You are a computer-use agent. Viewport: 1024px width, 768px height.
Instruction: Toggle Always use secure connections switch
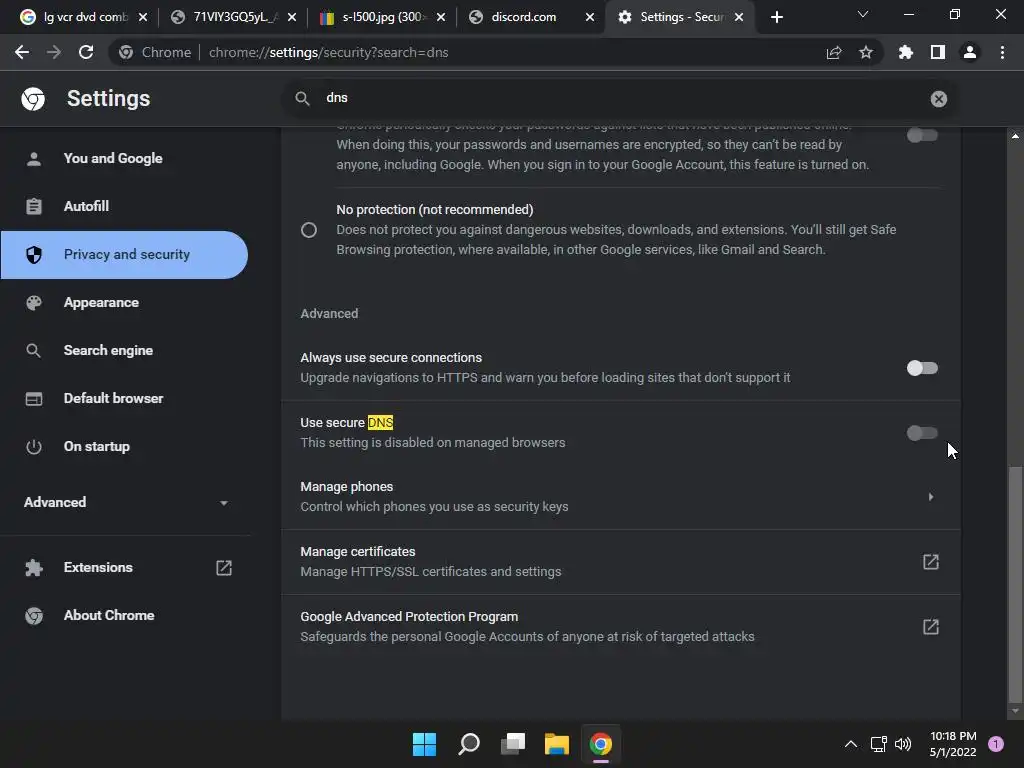(x=922, y=368)
